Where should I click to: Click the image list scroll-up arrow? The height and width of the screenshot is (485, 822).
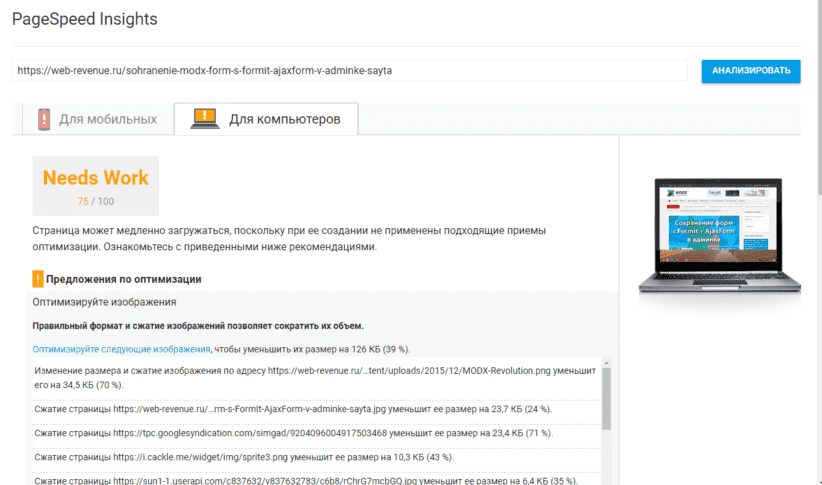[606, 363]
